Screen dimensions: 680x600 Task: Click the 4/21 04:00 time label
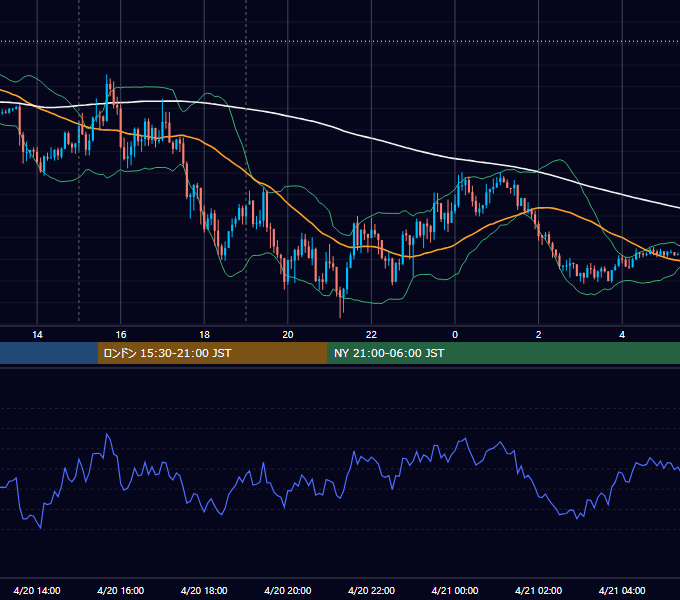pos(622,590)
